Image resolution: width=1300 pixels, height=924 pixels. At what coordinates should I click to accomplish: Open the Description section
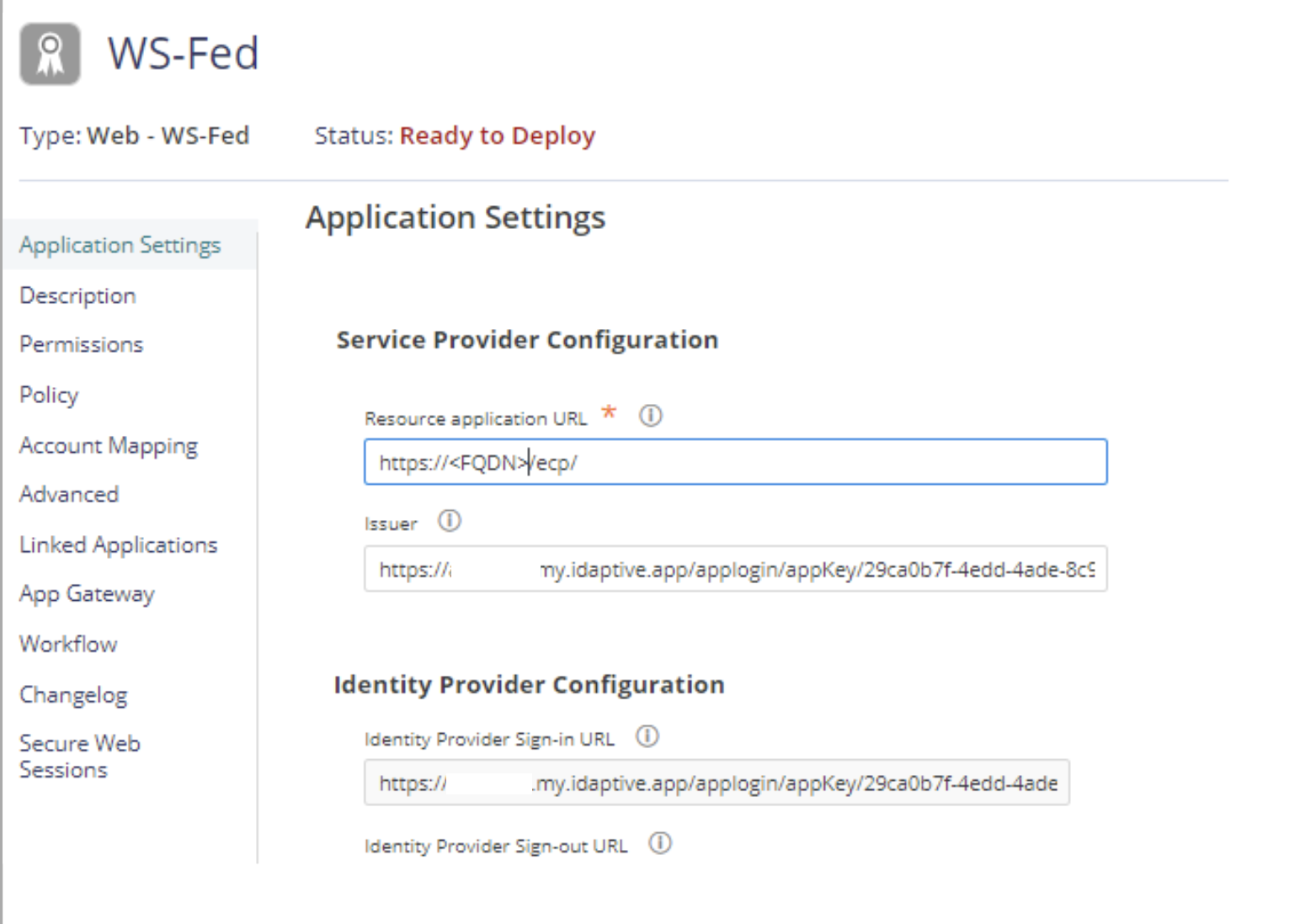tap(77, 295)
